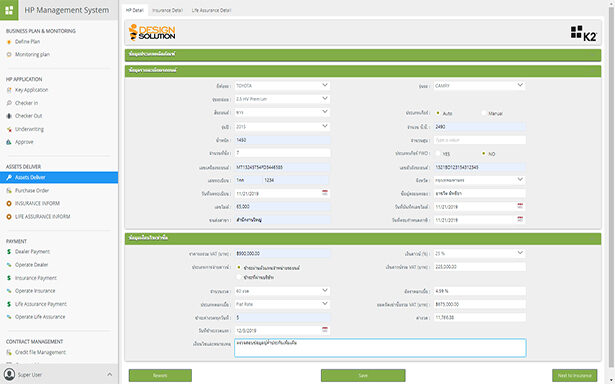
Task: Click the Insurance Payment dollar icon
Action: coord(9,278)
